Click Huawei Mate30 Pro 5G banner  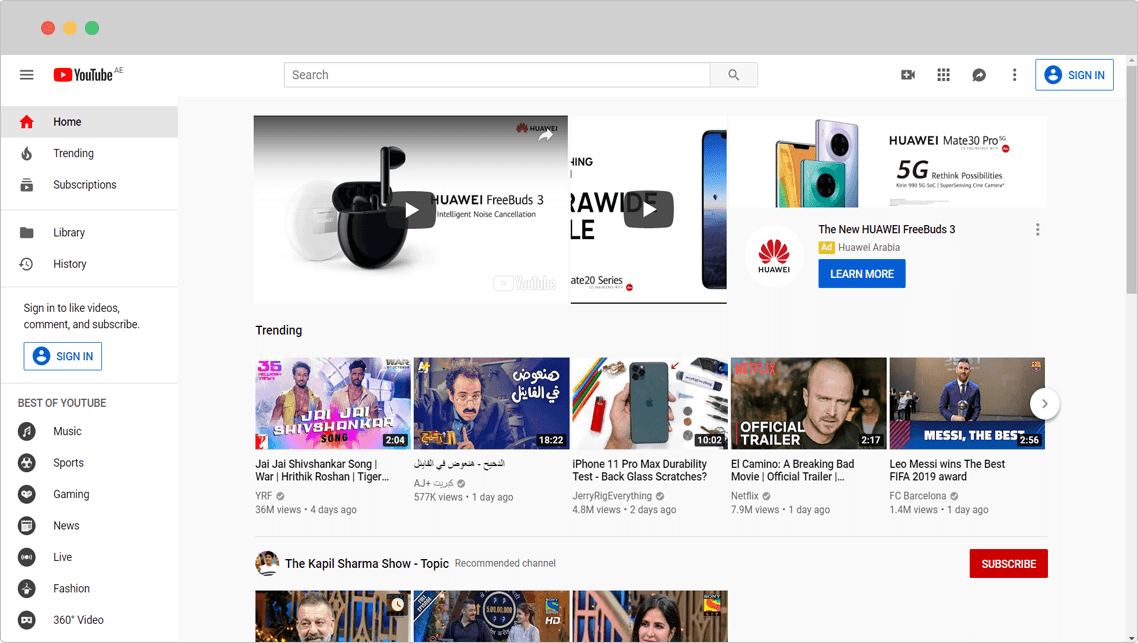click(888, 162)
